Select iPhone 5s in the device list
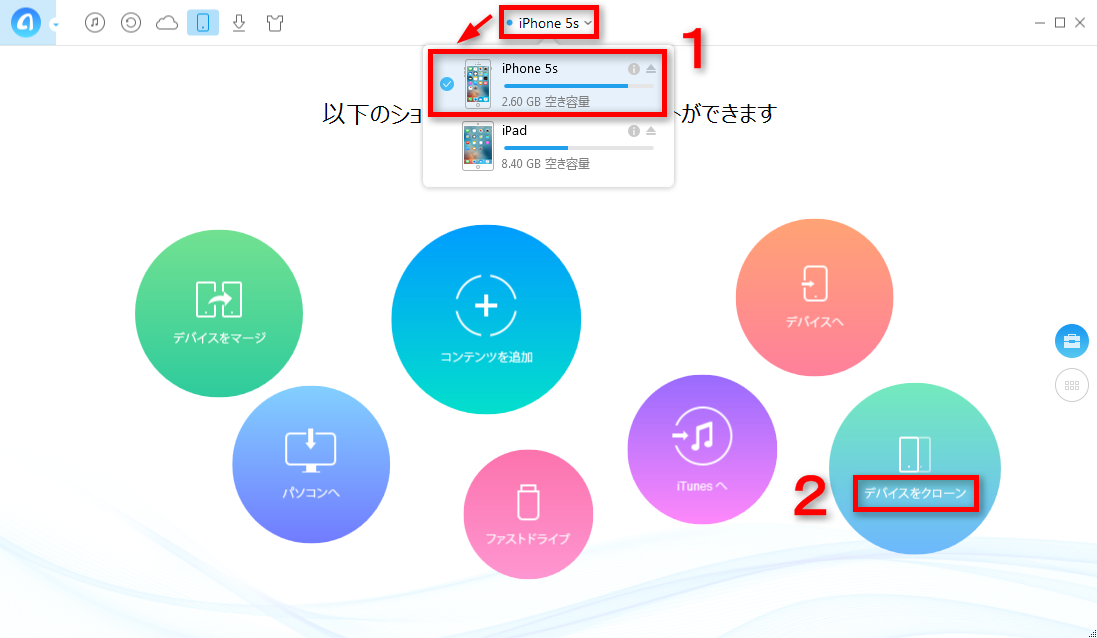The width and height of the screenshot is (1097, 638). click(547, 84)
